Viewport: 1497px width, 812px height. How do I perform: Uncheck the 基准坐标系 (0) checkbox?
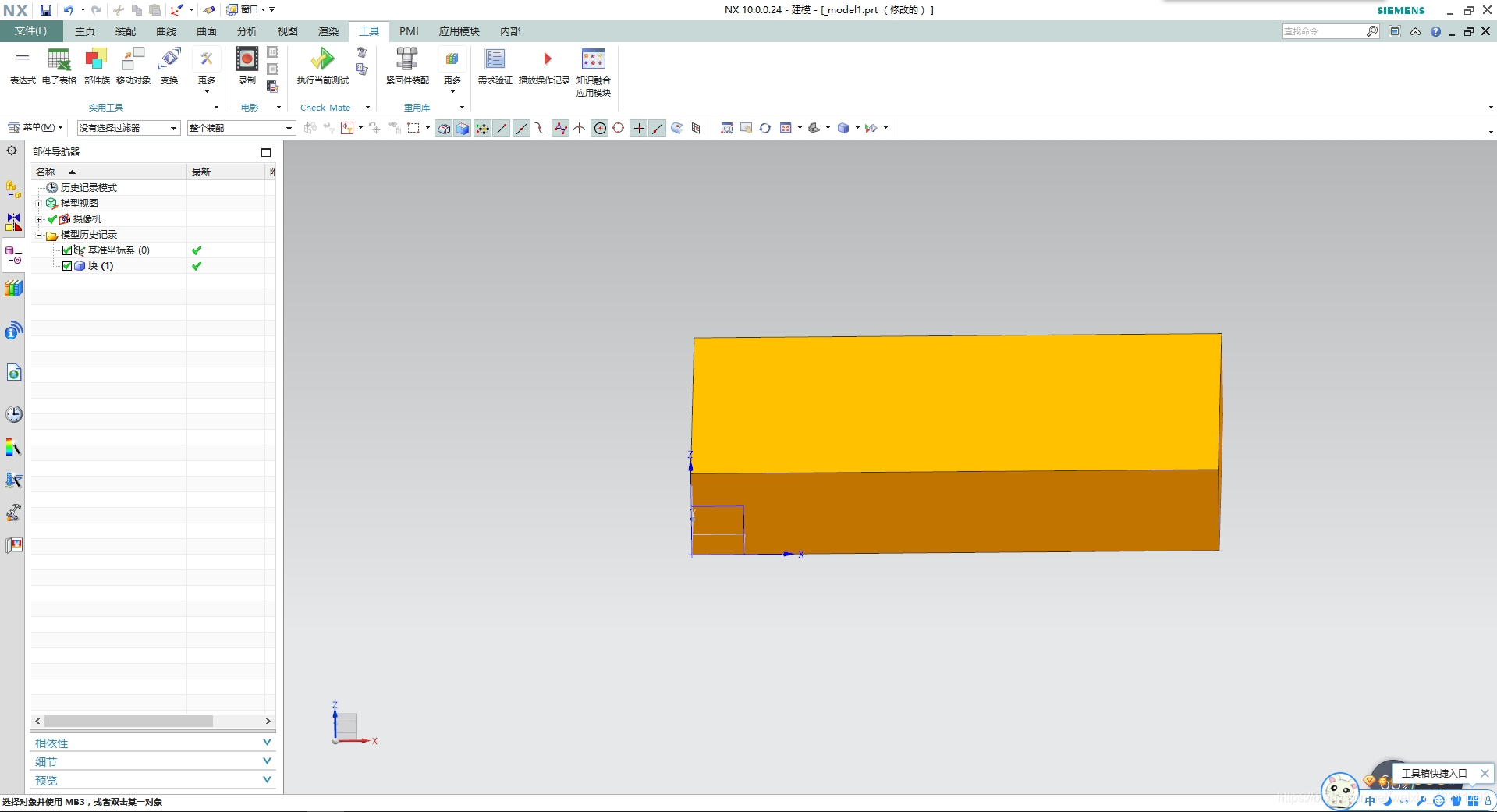pyautogui.click(x=67, y=250)
